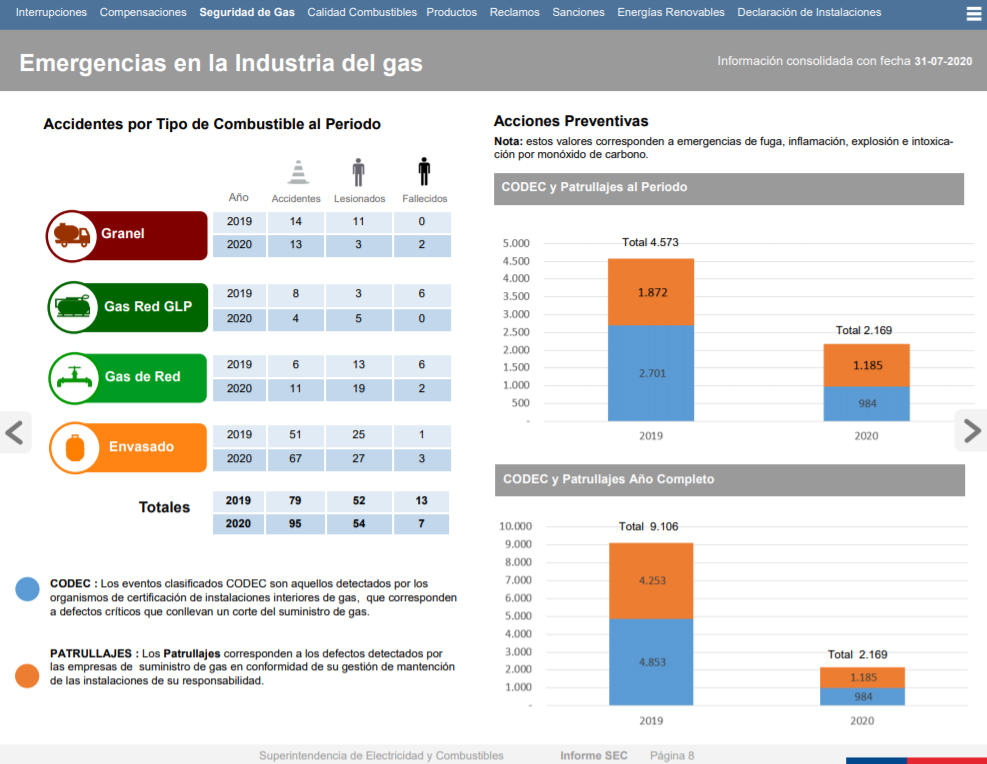Click the blue CODEC legend circle

[28, 589]
